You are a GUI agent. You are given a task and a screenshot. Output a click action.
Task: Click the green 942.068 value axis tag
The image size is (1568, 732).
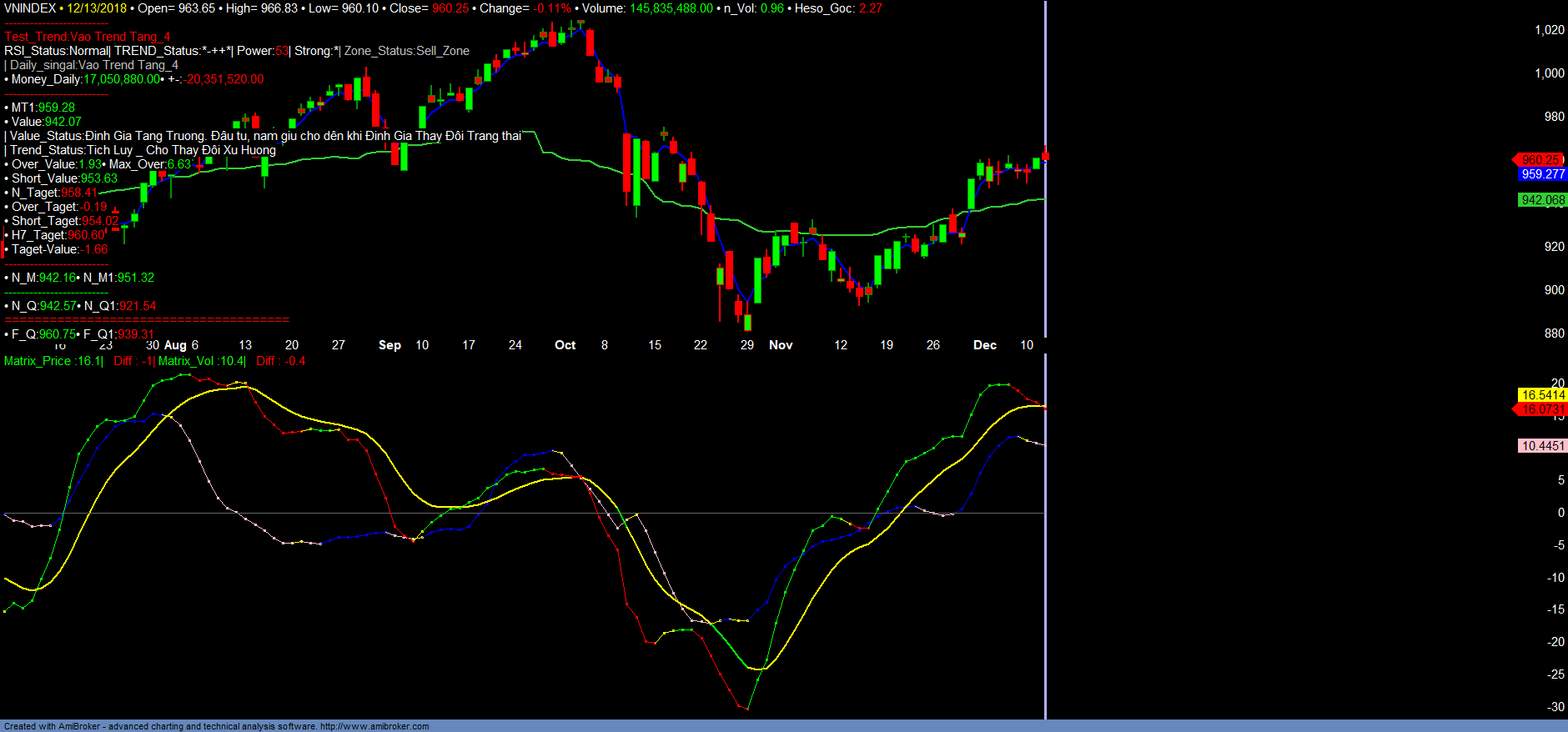[x=1542, y=200]
